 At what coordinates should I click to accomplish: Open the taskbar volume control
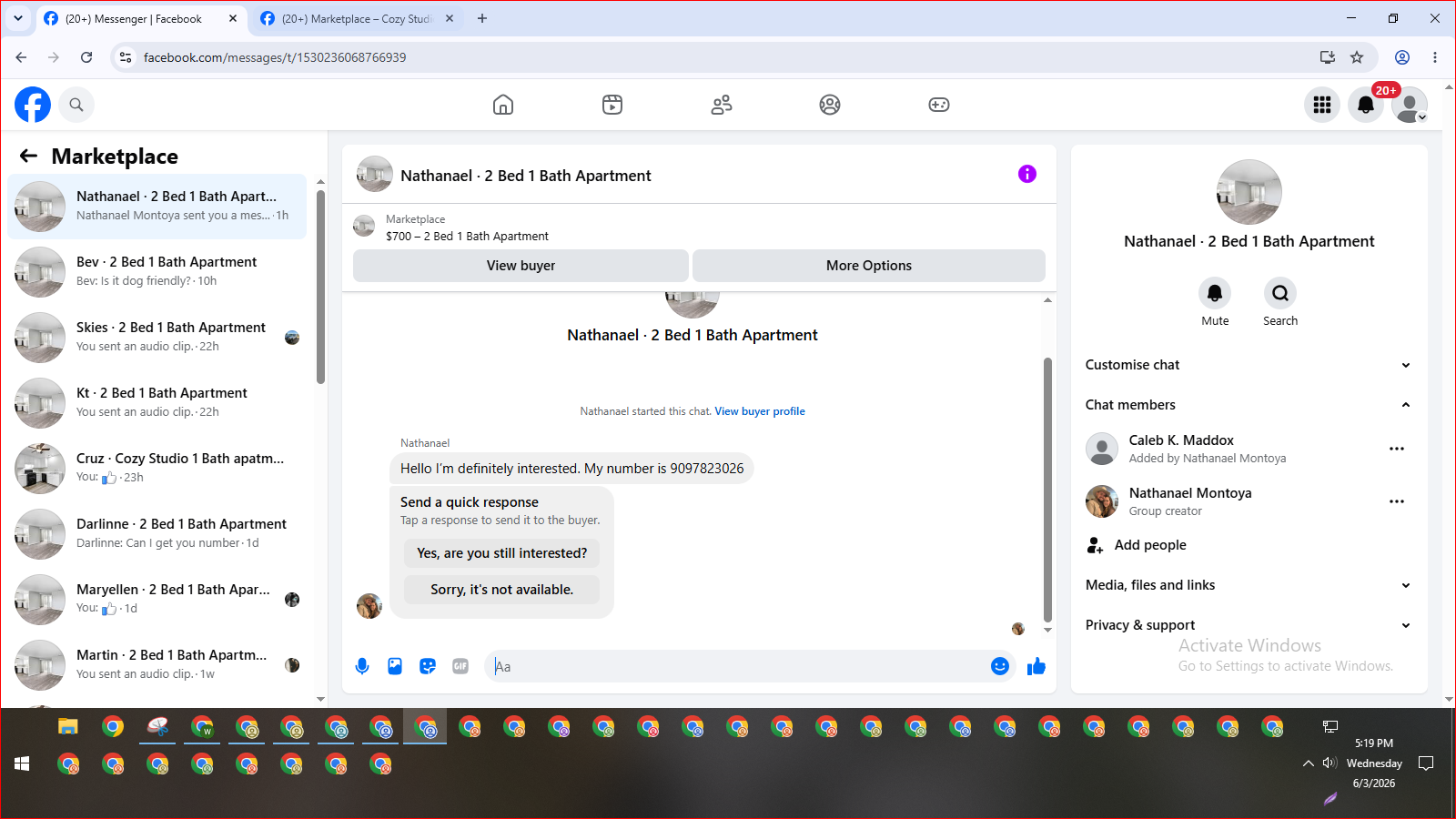[x=1330, y=763]
